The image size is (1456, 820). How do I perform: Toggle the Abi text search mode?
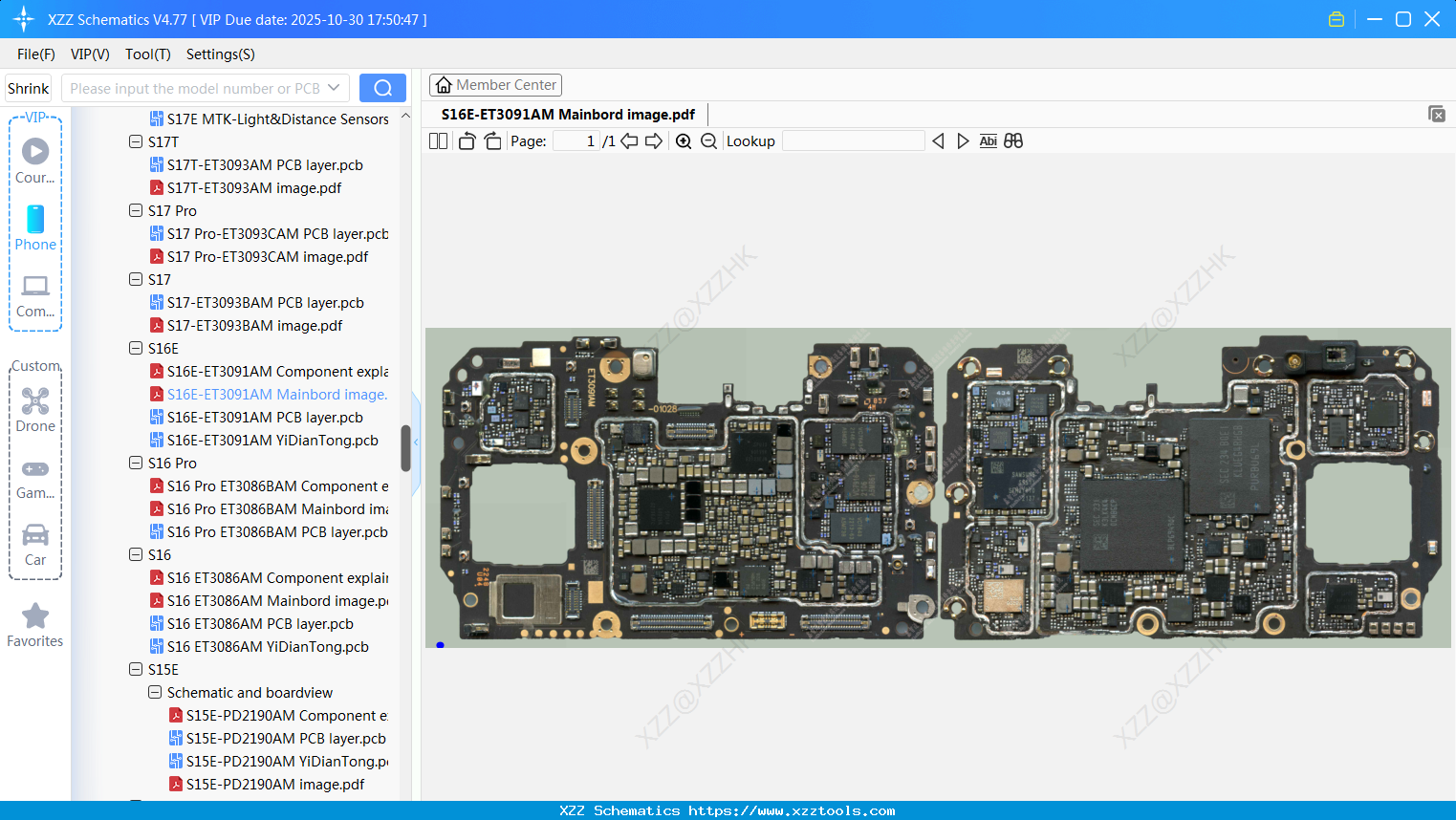tap(988, 140)
